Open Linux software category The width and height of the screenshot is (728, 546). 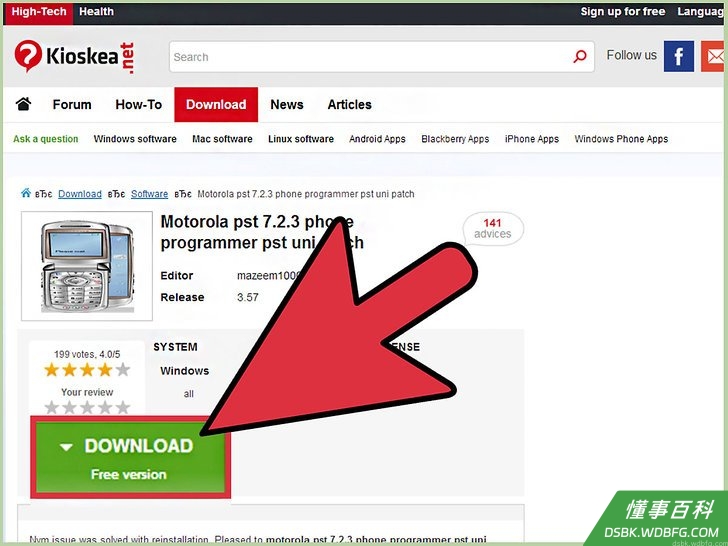(x=301, y=139)
